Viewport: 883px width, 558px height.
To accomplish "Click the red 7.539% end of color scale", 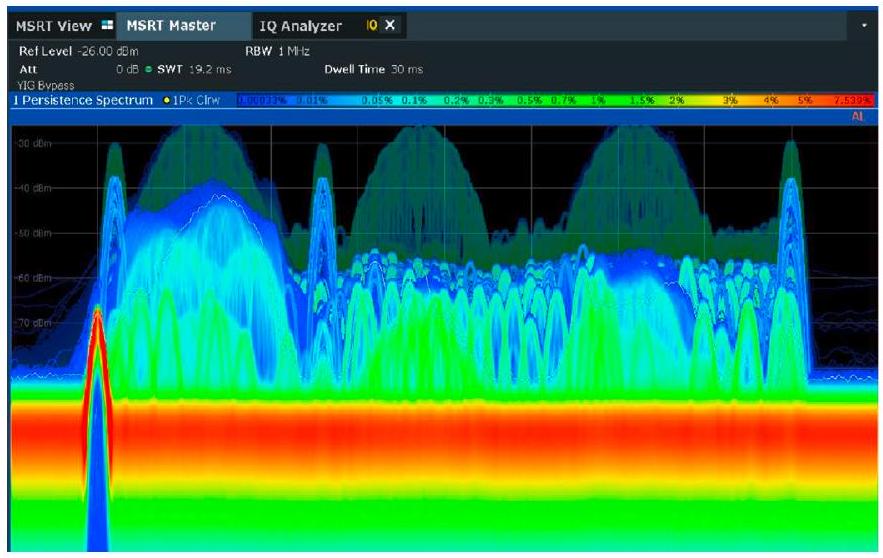I will tap(851, 101).
